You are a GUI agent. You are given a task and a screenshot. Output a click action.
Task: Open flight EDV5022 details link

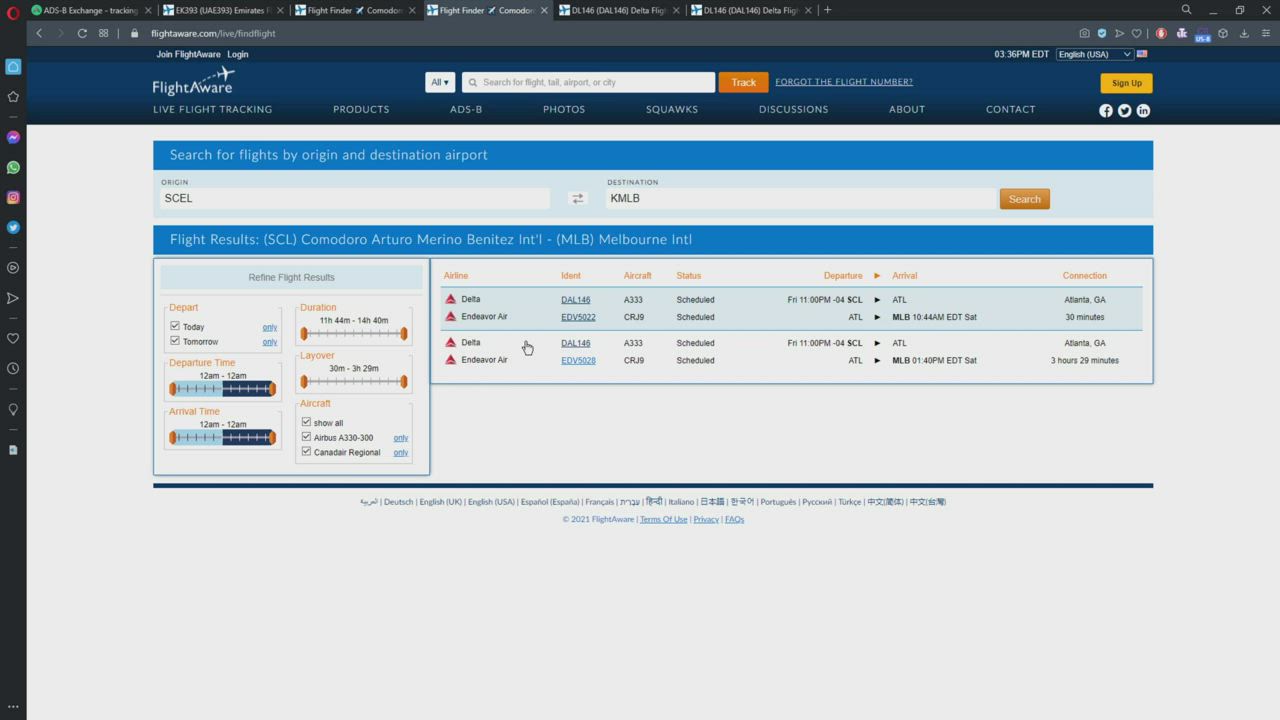coord(578,317)
